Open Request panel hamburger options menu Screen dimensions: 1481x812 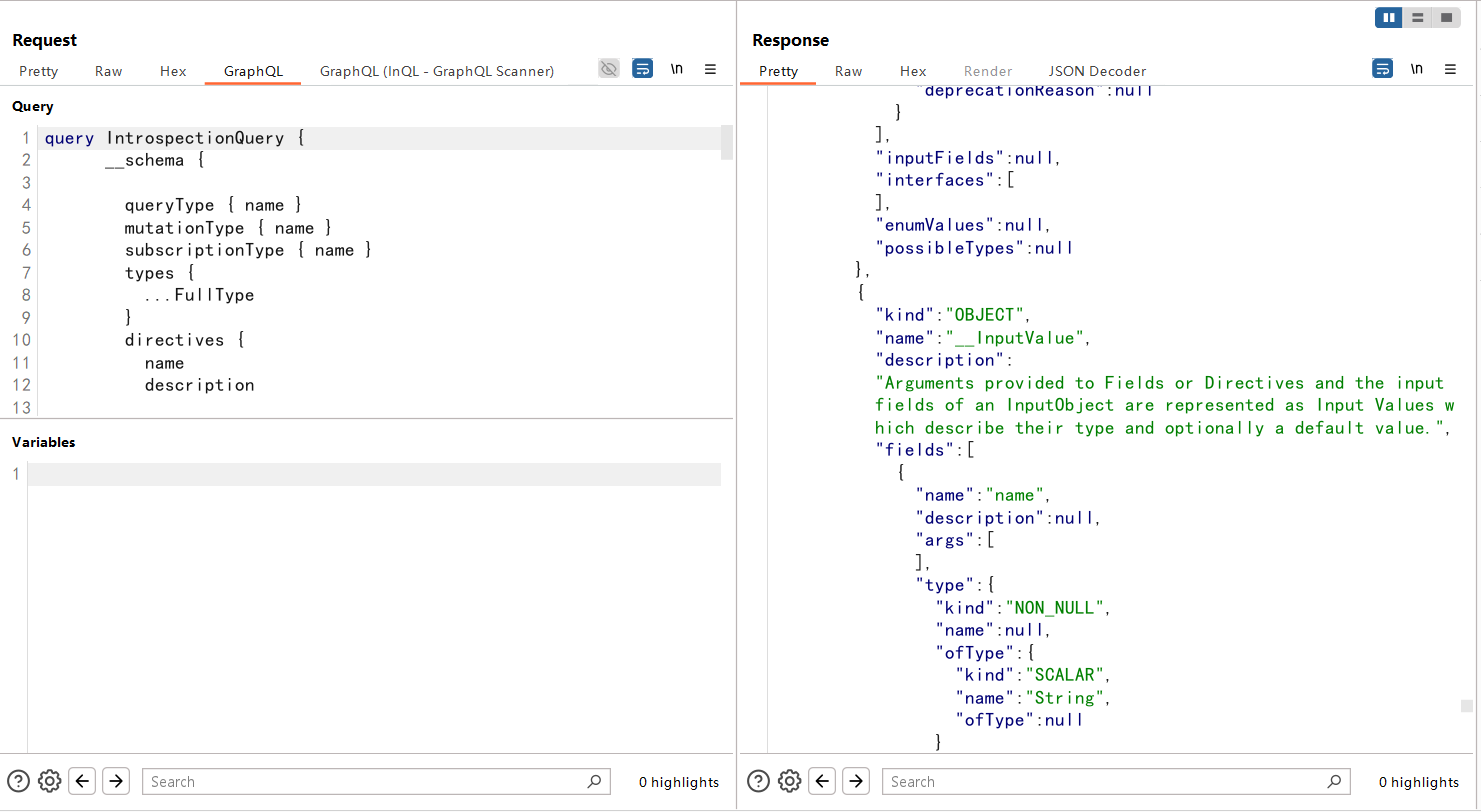pyautogui.click(x=710, y=69)
